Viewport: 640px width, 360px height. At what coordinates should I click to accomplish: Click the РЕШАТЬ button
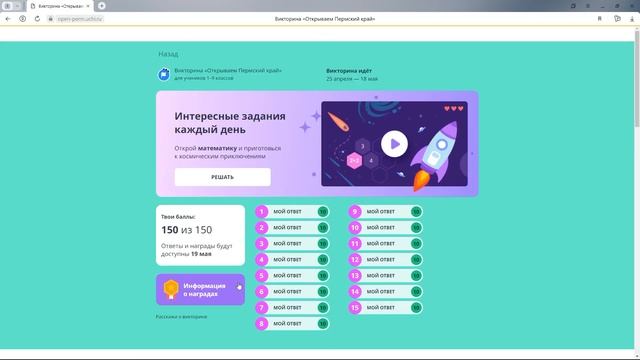click(222, 177)
